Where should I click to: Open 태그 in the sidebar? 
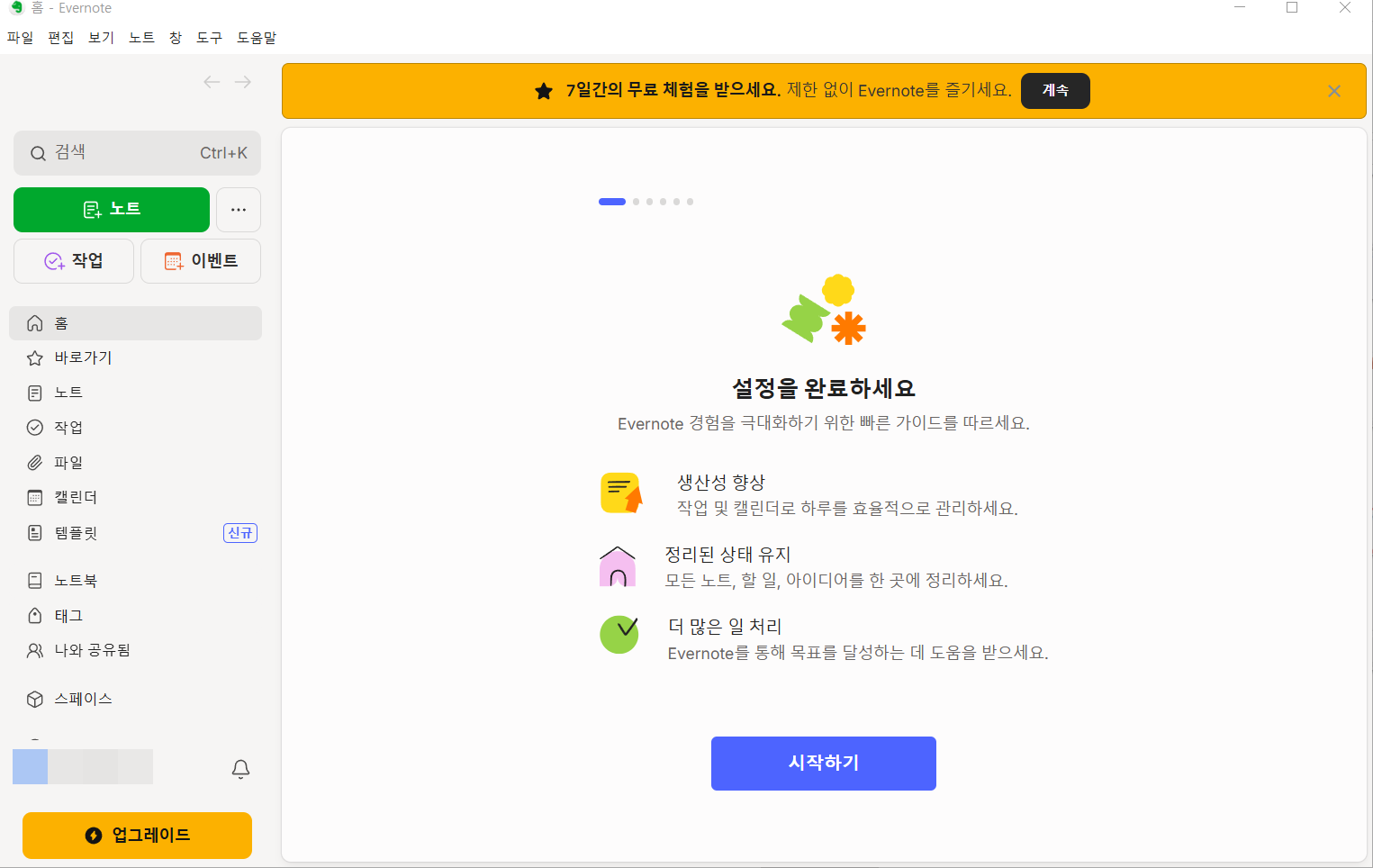coord(135,616)
